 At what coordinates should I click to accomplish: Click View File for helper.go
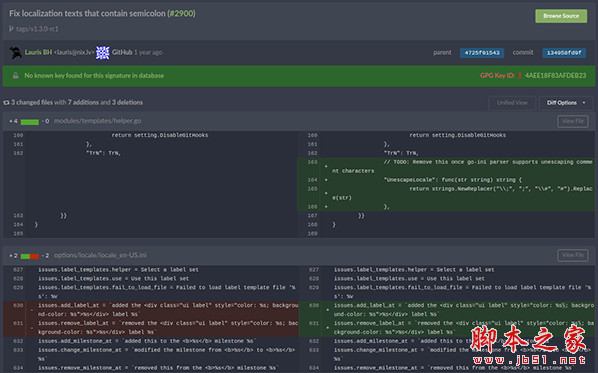tap(572, 121)
